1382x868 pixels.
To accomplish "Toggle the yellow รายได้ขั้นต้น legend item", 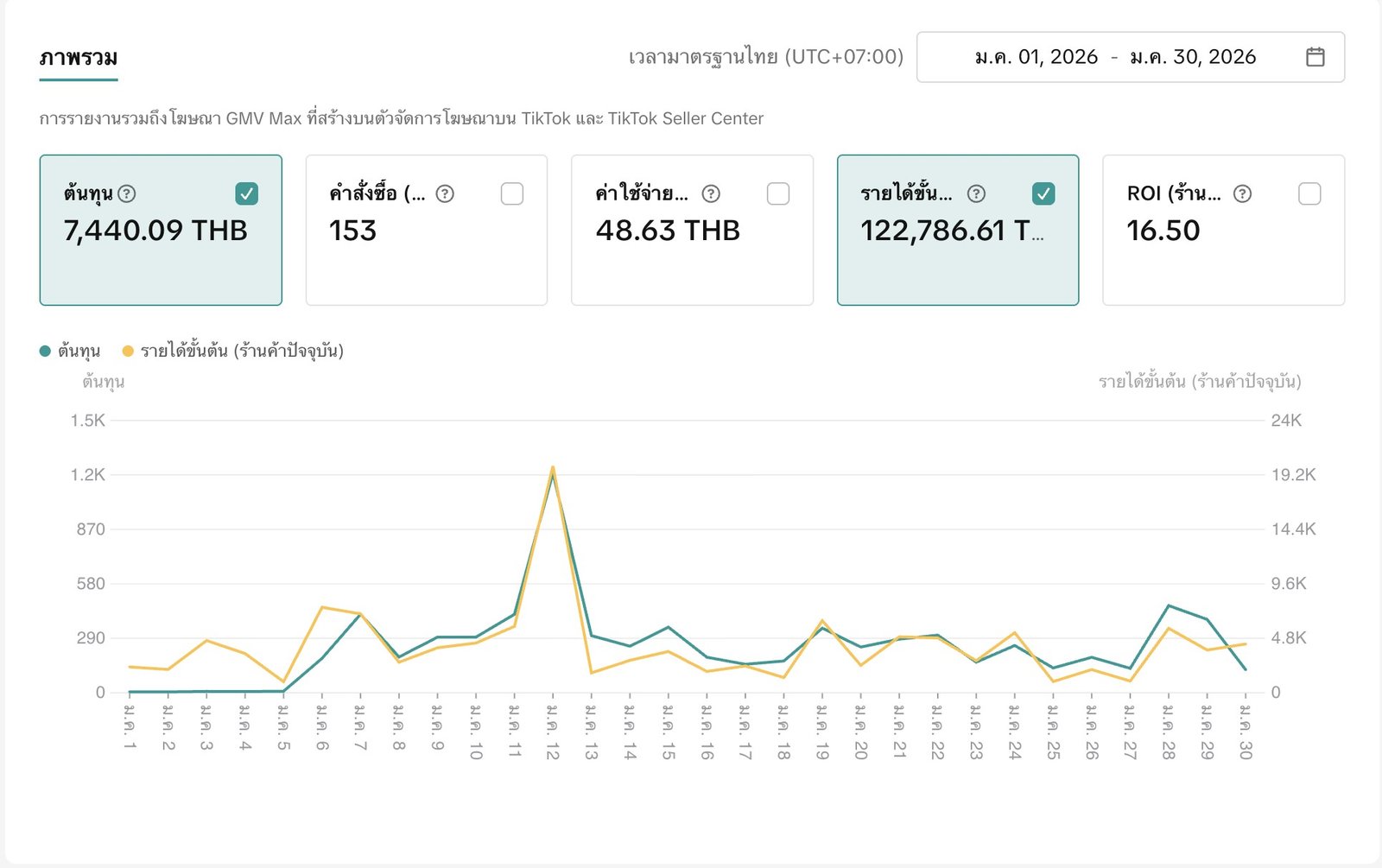I will pyautogui.click(x=233, y=351).
